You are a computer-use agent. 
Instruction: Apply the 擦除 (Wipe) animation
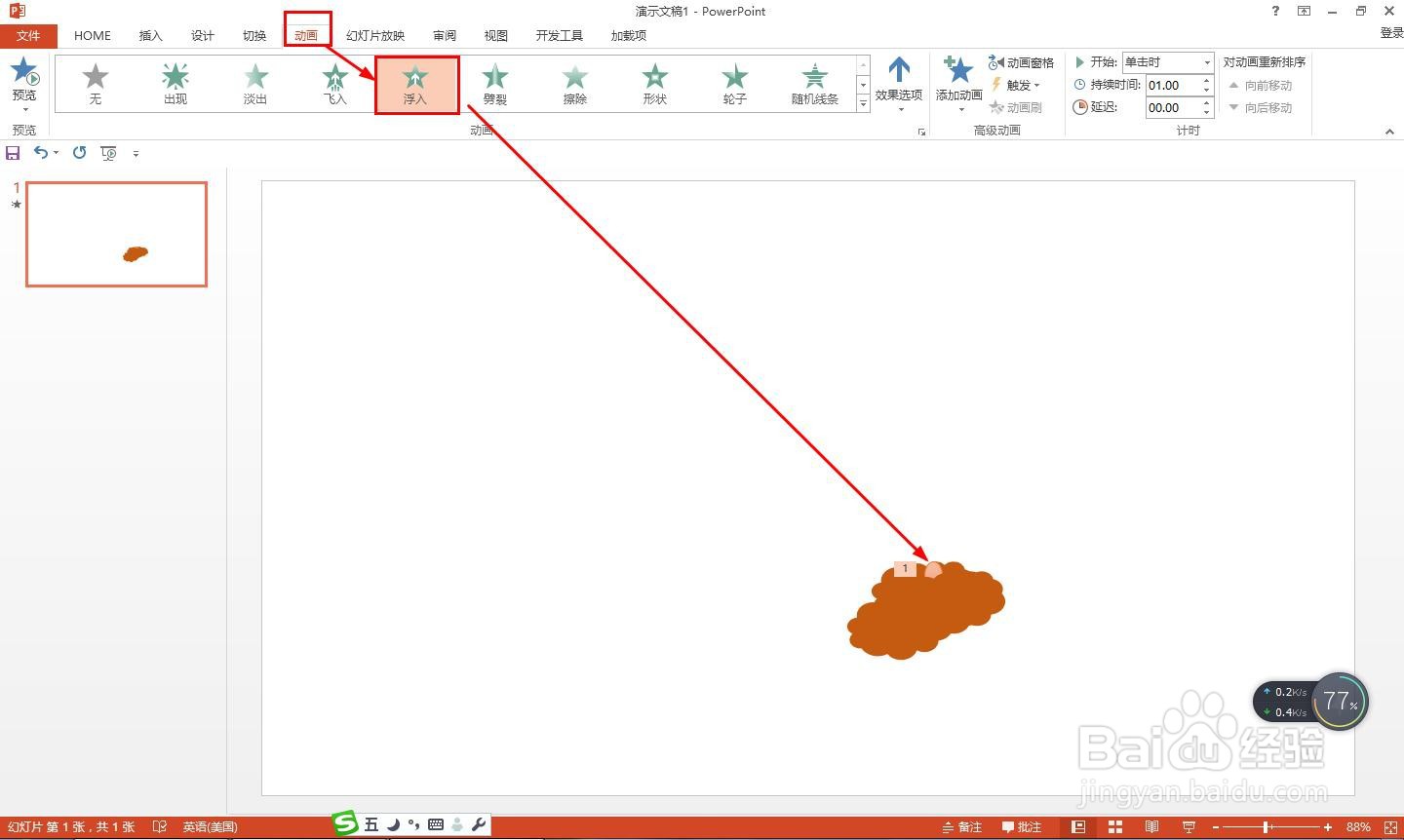575,84
